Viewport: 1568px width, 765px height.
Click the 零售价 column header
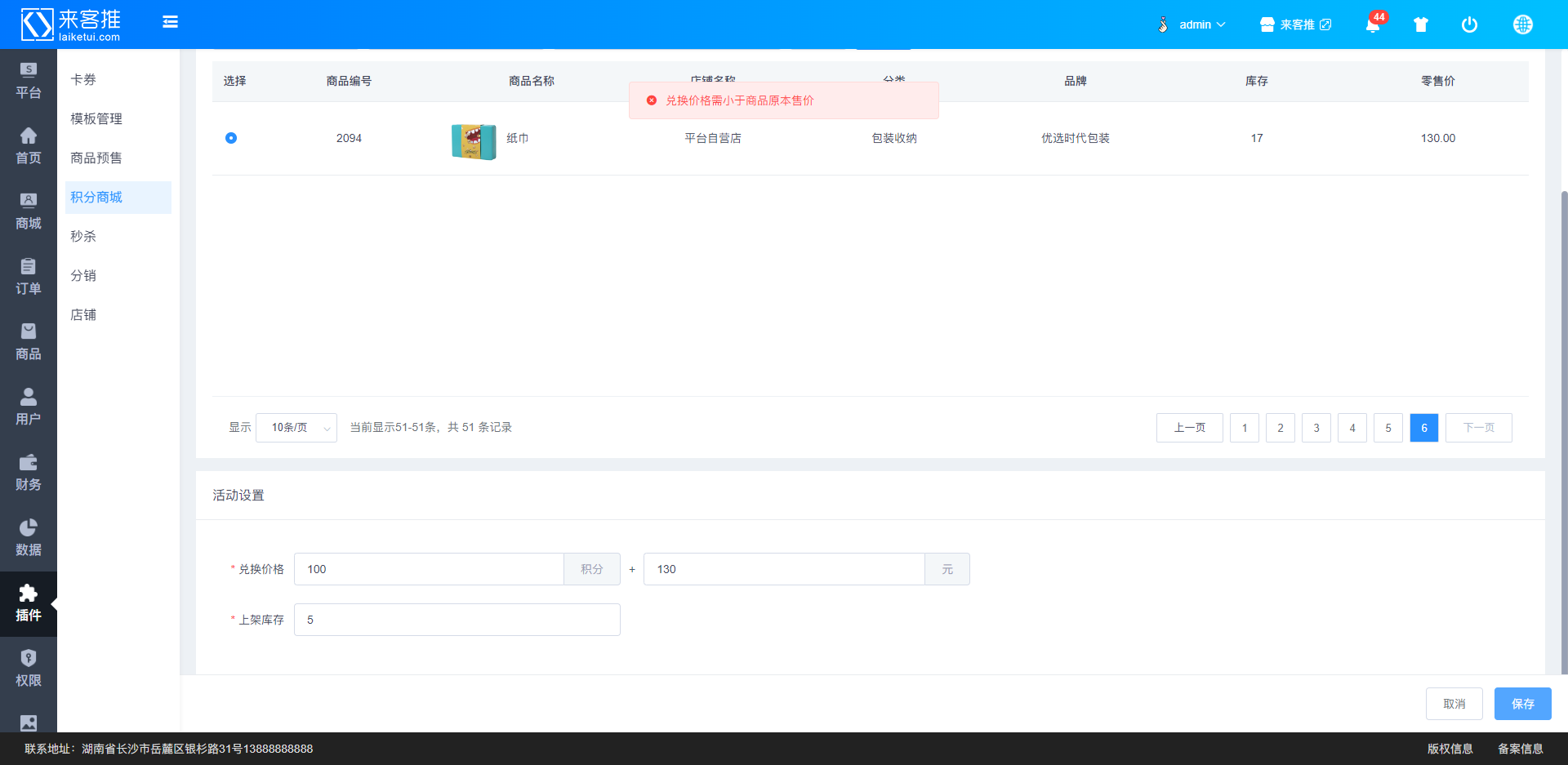[x=1438, y=81]
